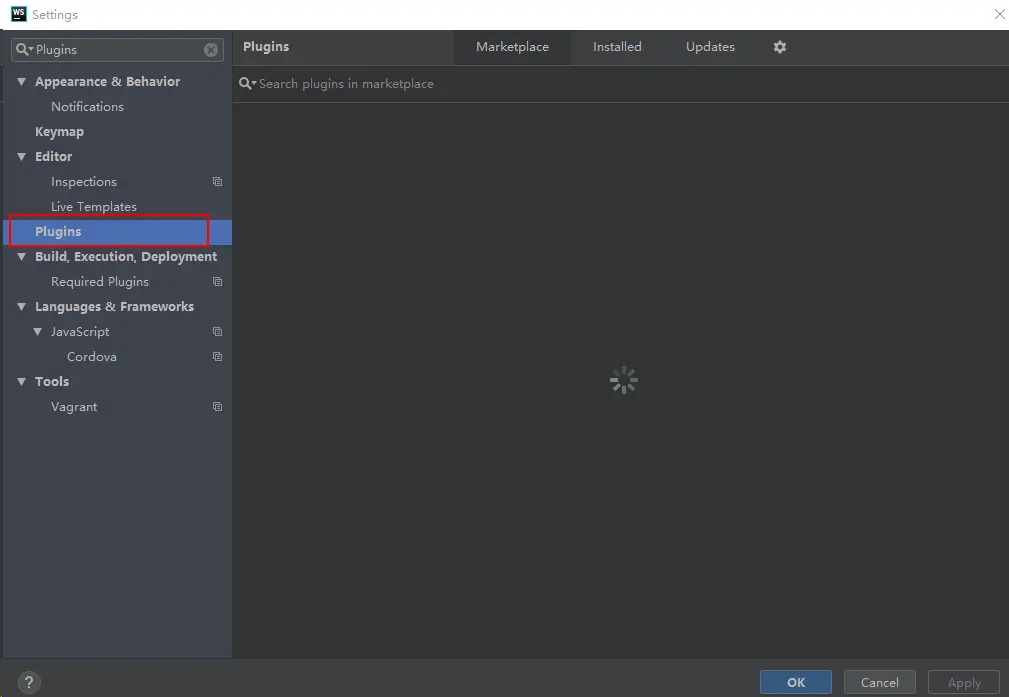
Task: Close the Settings dialog
Action: [x=999, y=14]
